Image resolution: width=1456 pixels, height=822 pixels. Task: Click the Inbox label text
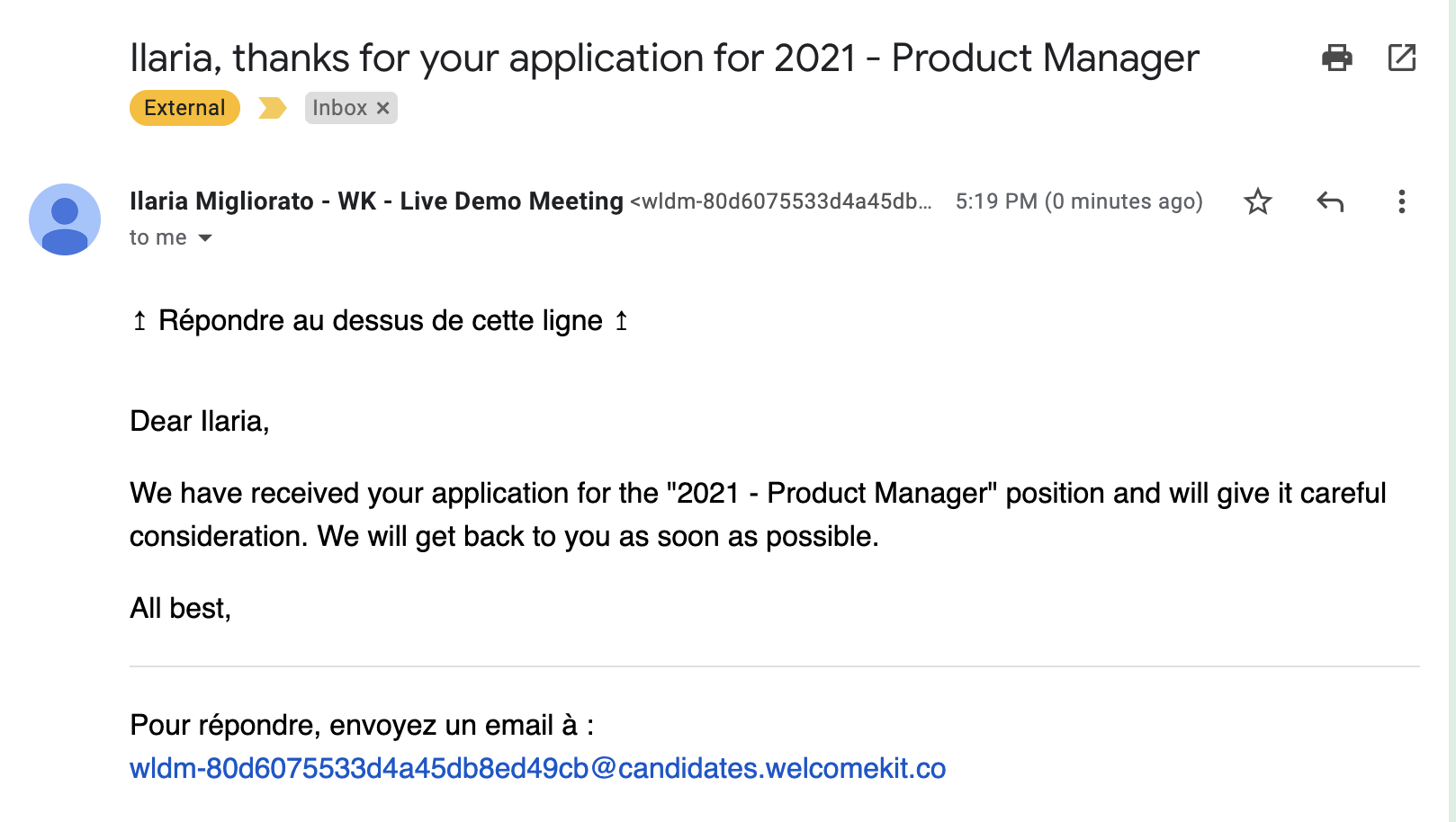(339, 108)
